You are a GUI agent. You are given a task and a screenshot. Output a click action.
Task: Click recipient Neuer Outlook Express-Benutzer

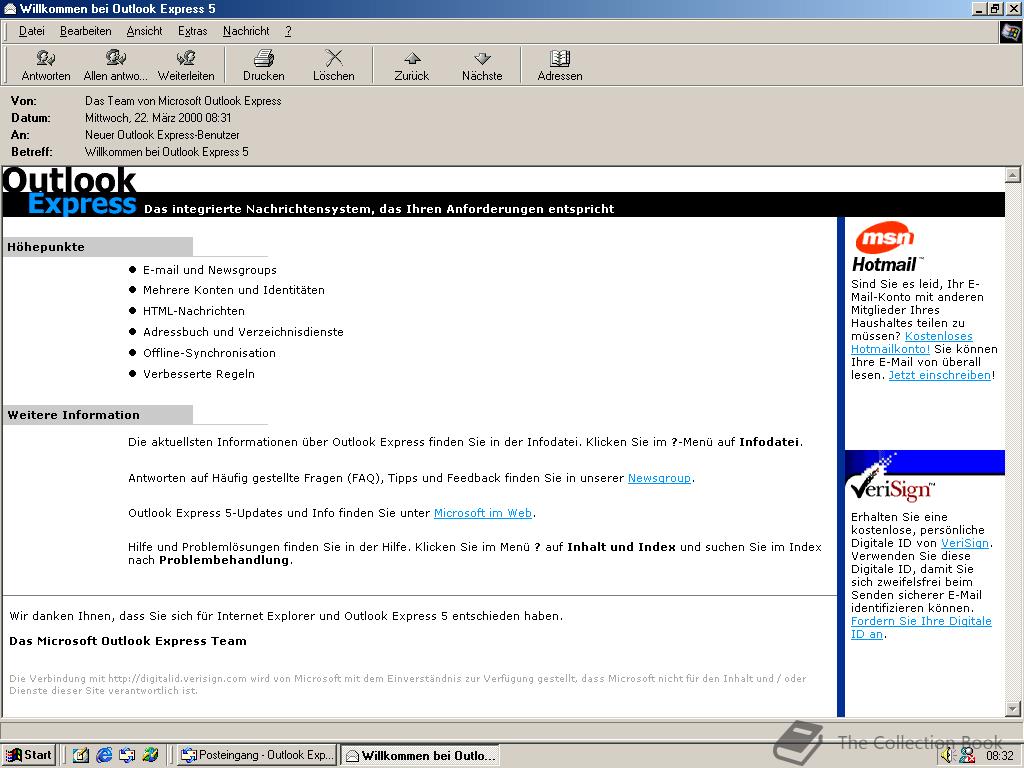(162, 135)
